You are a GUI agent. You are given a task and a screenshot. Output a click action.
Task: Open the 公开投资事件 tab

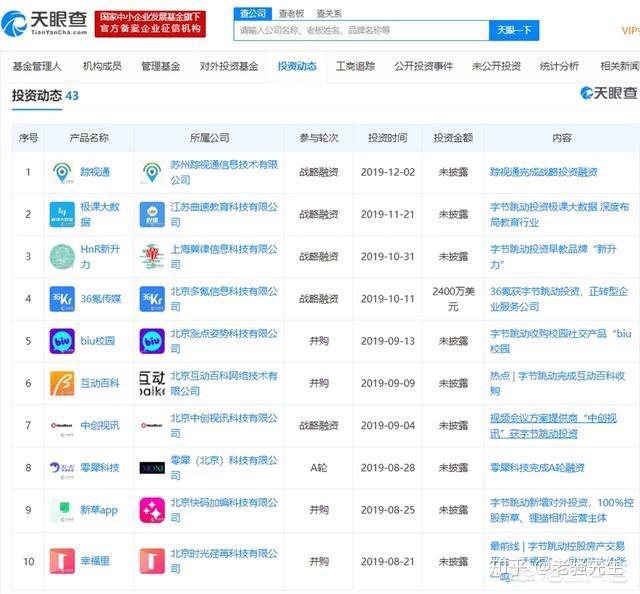pyautogui.click(x=423, y=66)
